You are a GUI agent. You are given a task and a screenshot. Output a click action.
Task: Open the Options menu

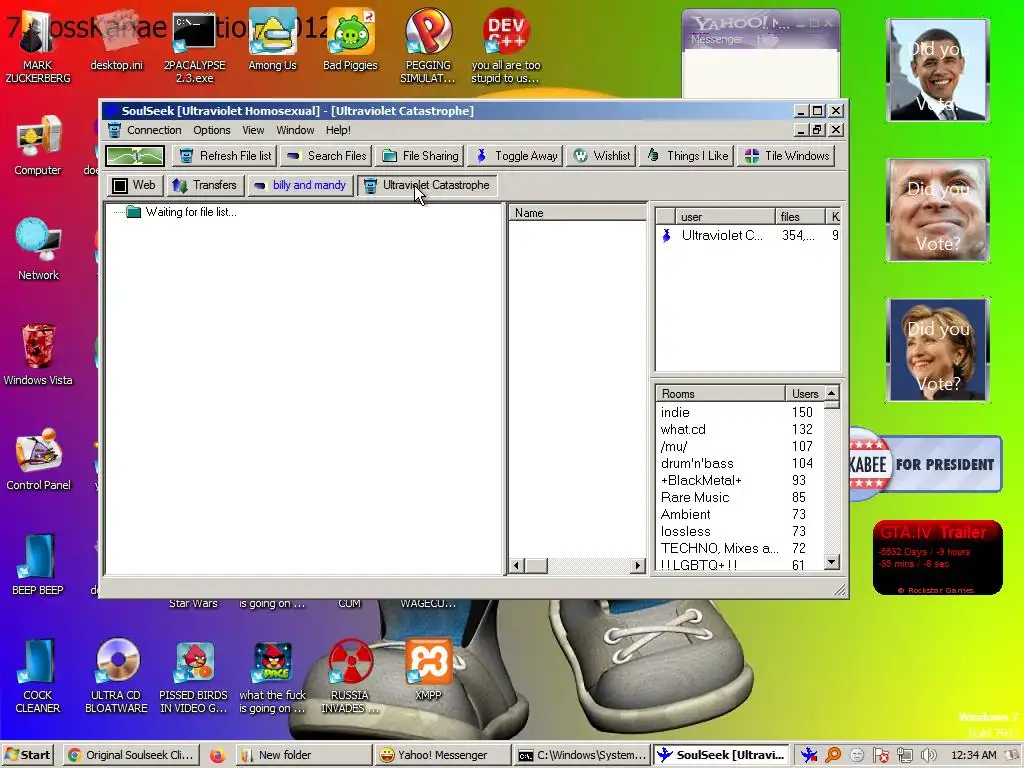212,130
